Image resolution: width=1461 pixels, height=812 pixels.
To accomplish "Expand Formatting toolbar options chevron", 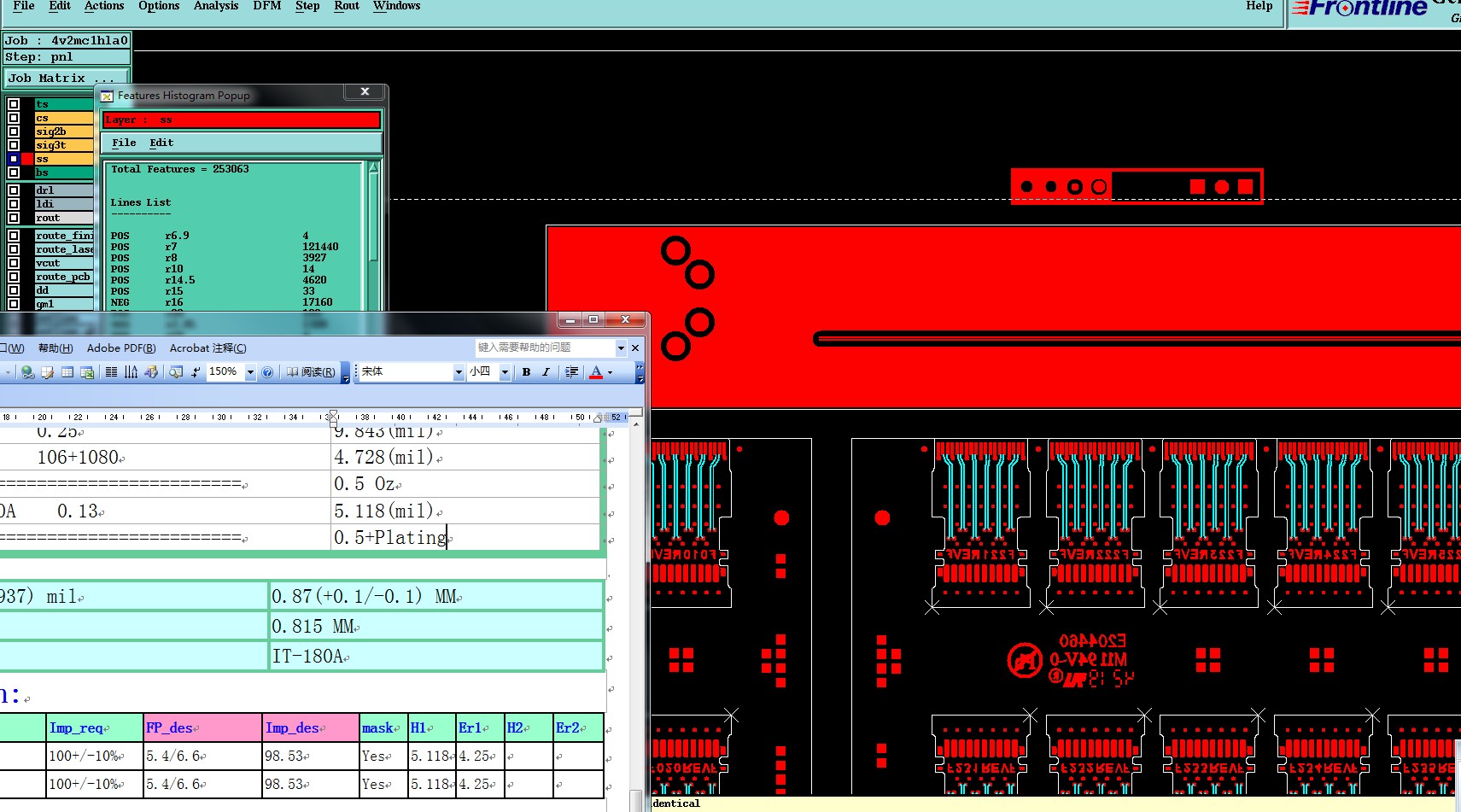I will coord(640,373).
